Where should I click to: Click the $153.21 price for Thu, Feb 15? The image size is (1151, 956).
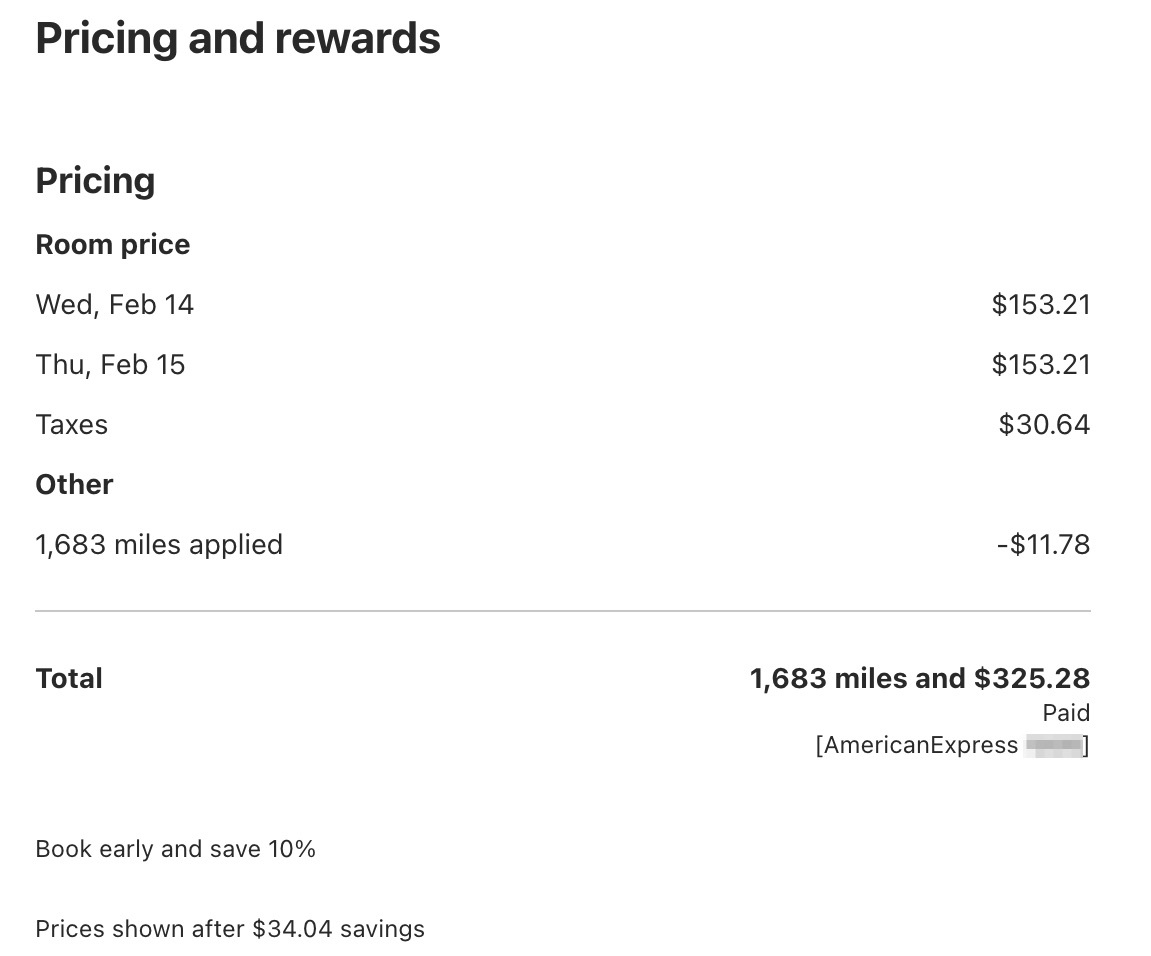[x=1040, y=364]
